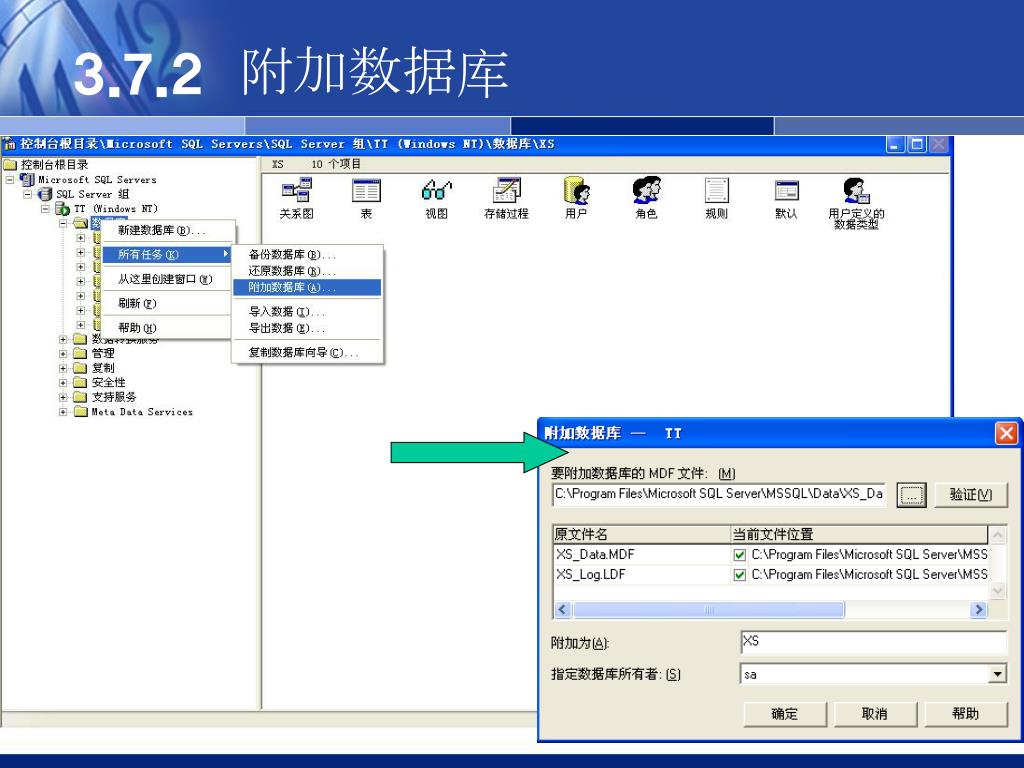Image resolution: width=1024 pixels, height=768 pixels.
Task: Open the database owner sa dropdown
Action: [997, 675]
